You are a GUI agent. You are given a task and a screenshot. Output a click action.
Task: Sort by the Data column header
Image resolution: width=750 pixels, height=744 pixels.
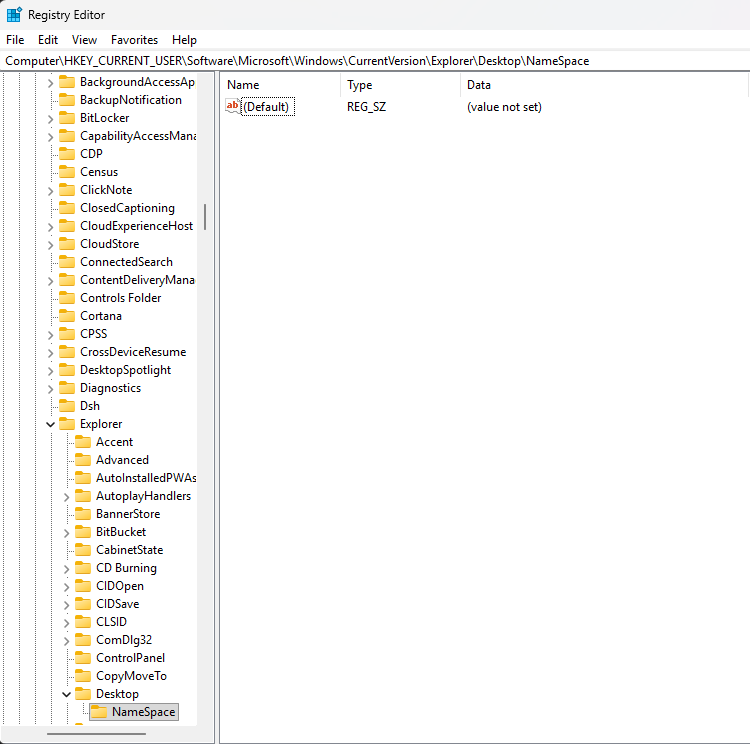point(605,85)
